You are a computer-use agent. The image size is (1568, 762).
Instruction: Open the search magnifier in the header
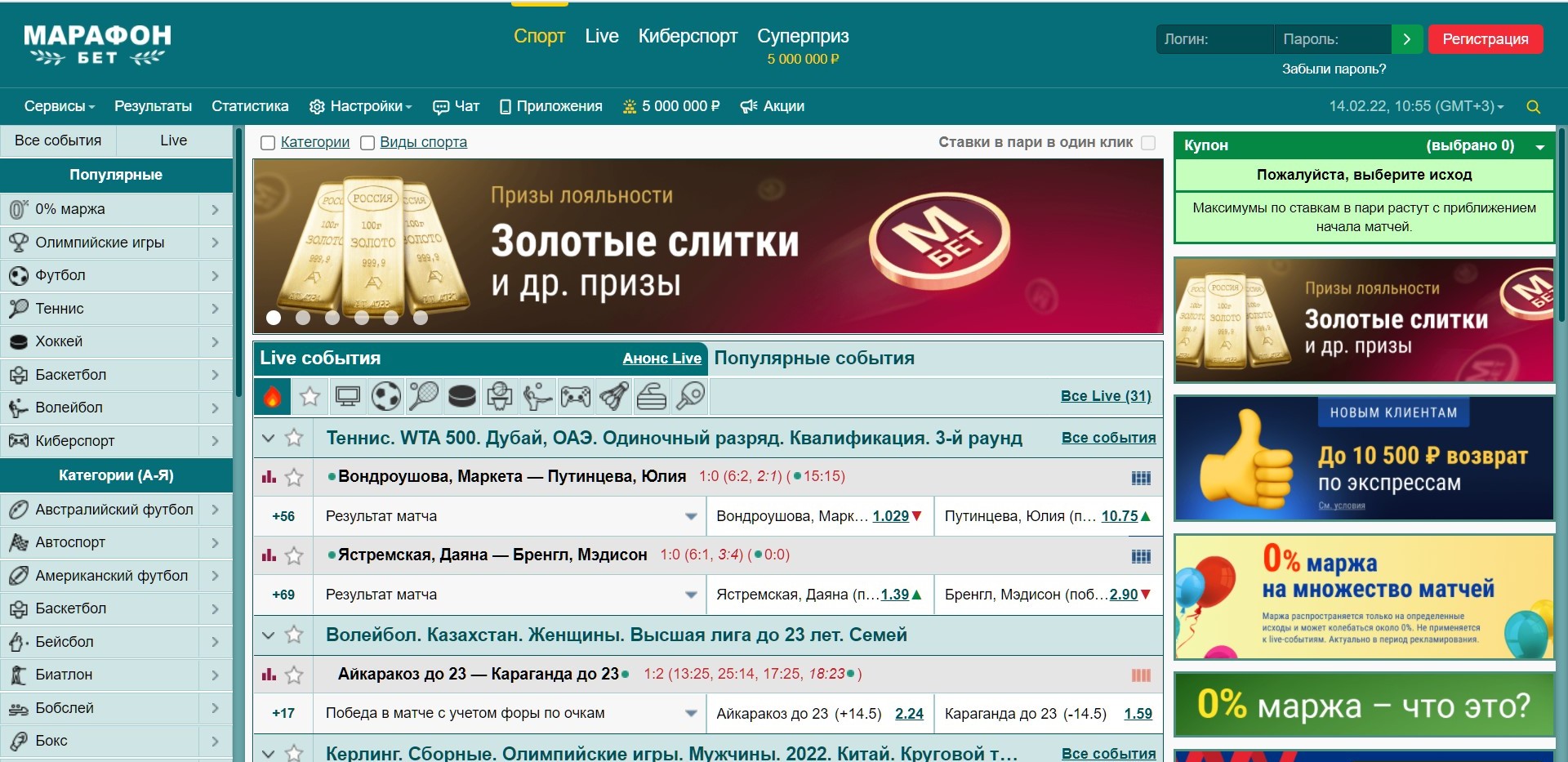(1533, 107)
